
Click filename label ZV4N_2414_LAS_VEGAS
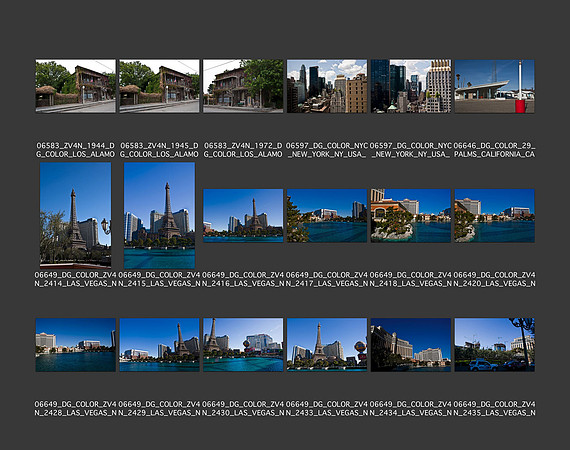tap(76, 279)
